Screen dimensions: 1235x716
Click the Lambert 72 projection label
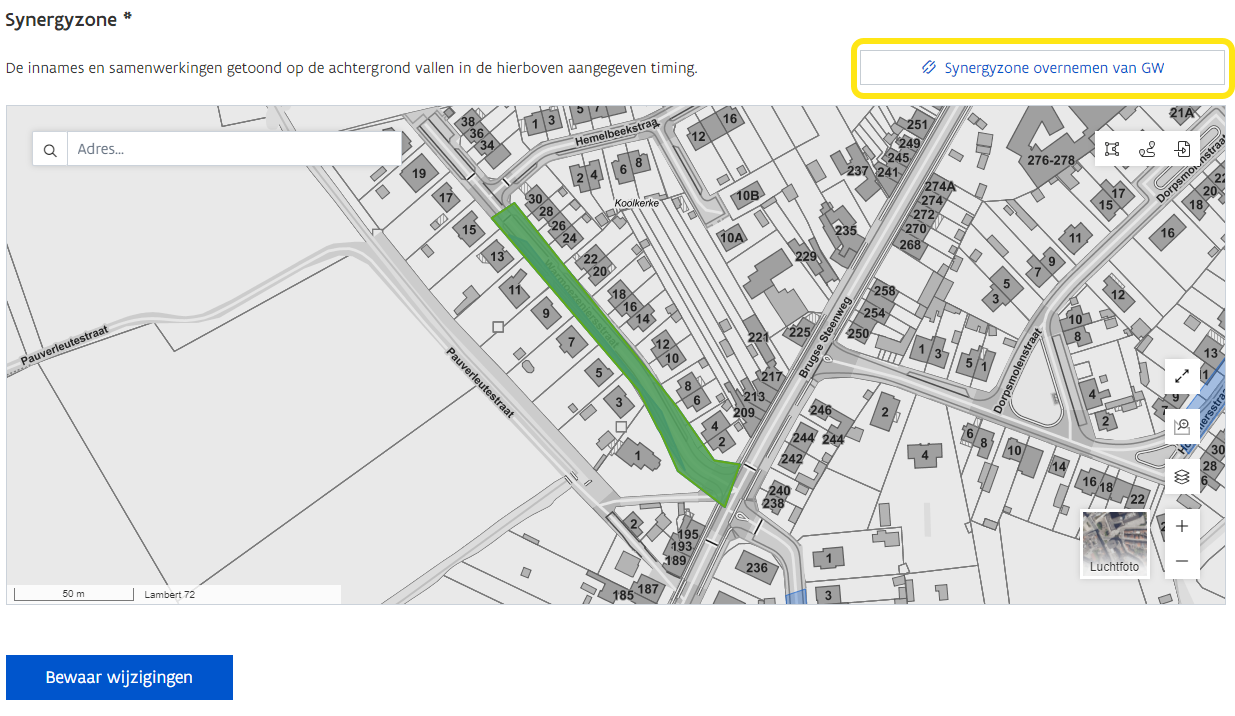tap(169, 594)
